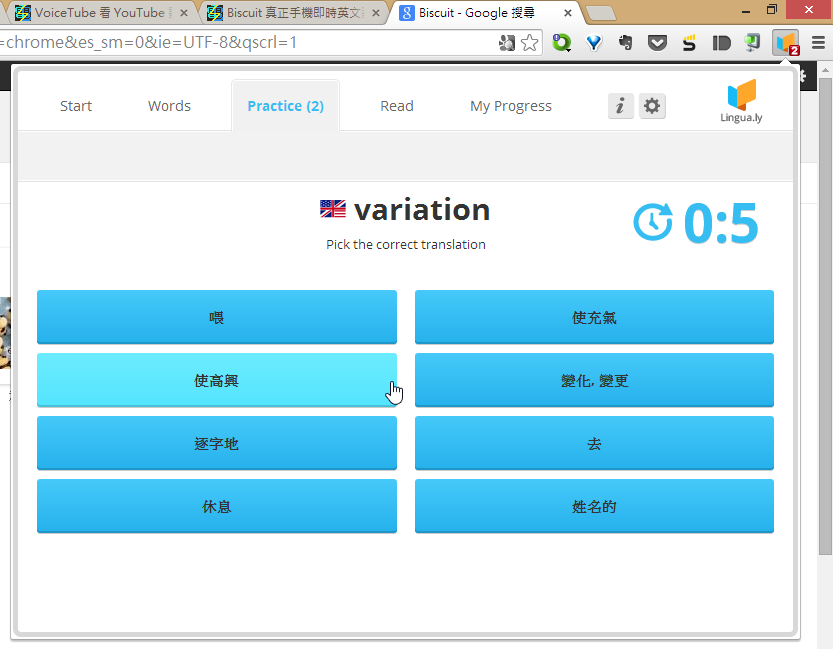Click the Pocket extension icon
This screenshot has width=833, height=649.
pos(657,43)
